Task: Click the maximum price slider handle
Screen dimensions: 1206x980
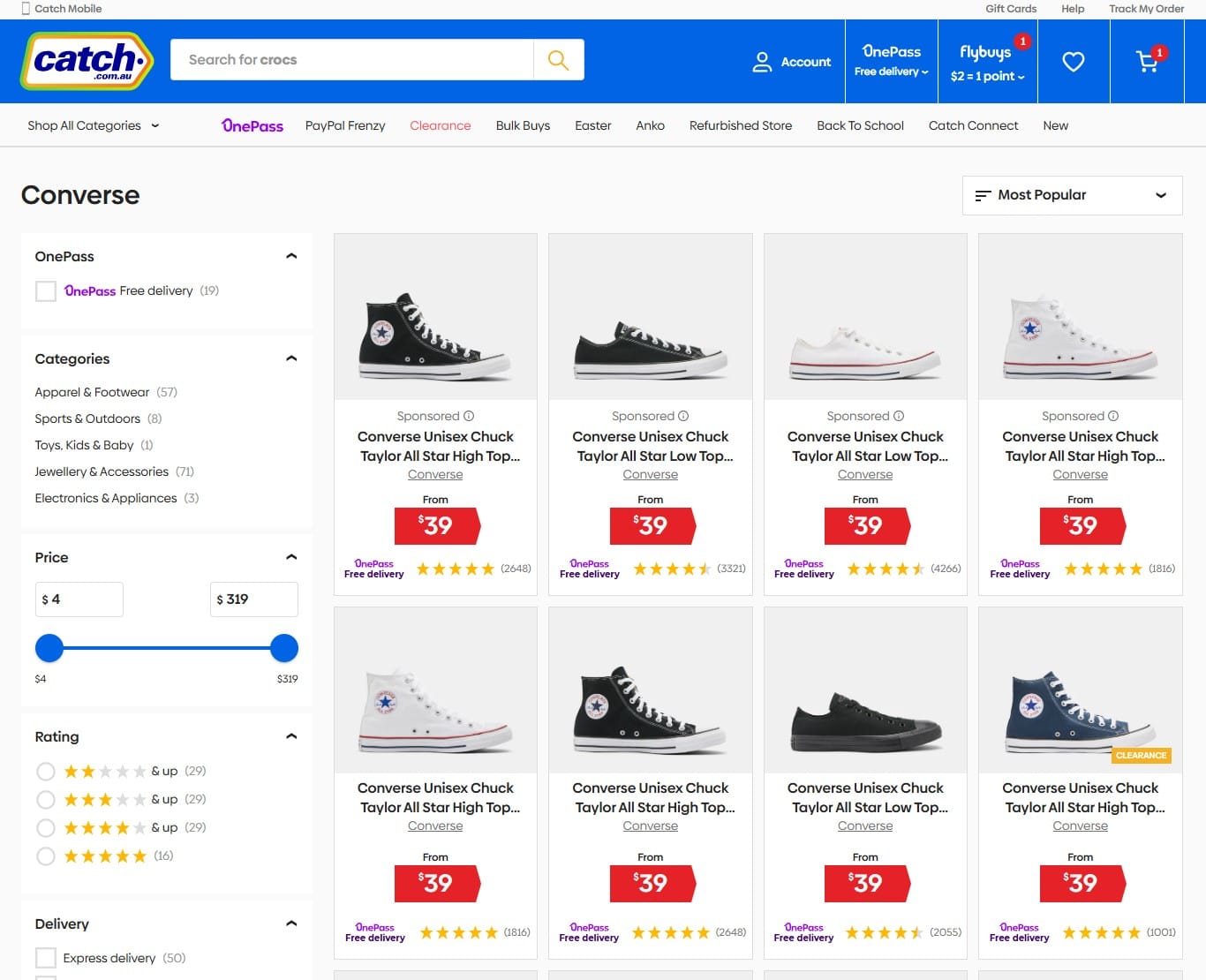Action: click(284, 648)
